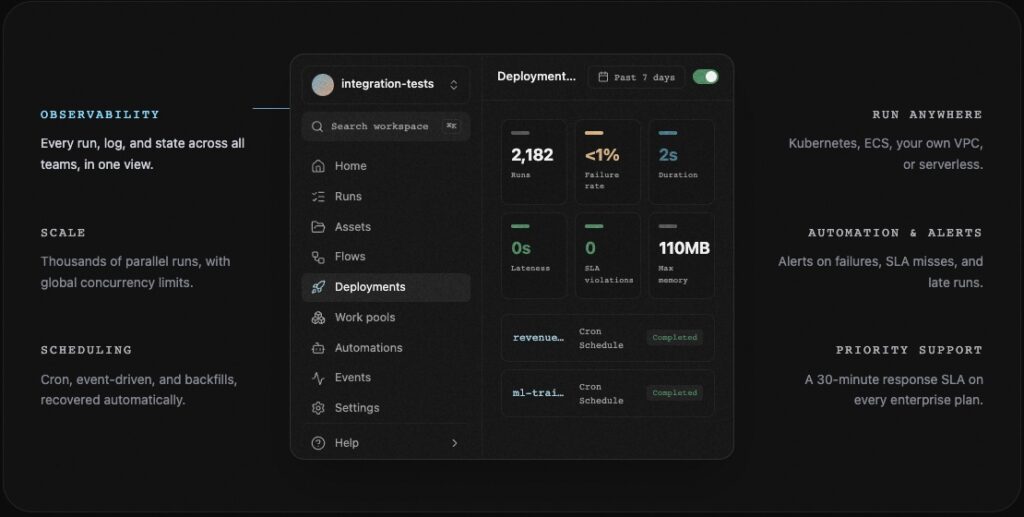Click the search magnifier icon
Viewport: 1024px width, 517px height.
point(317,127)
